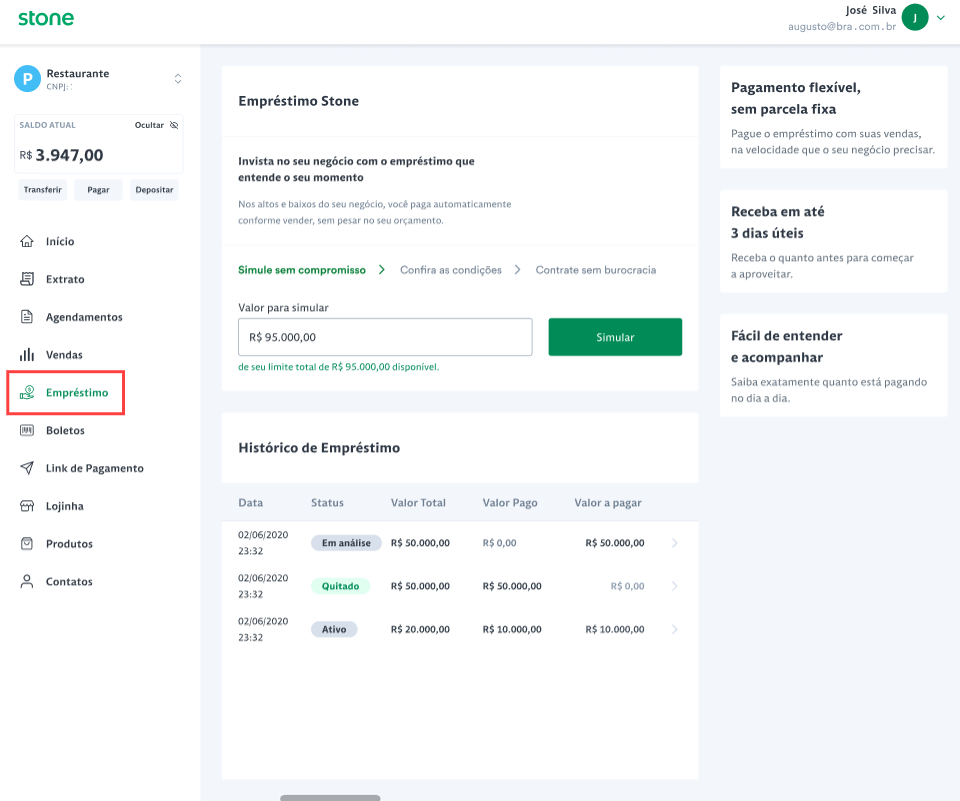The height and width of the screenshot is (801, 960).
Task: Click the José Silva user name
Action: 871,10
